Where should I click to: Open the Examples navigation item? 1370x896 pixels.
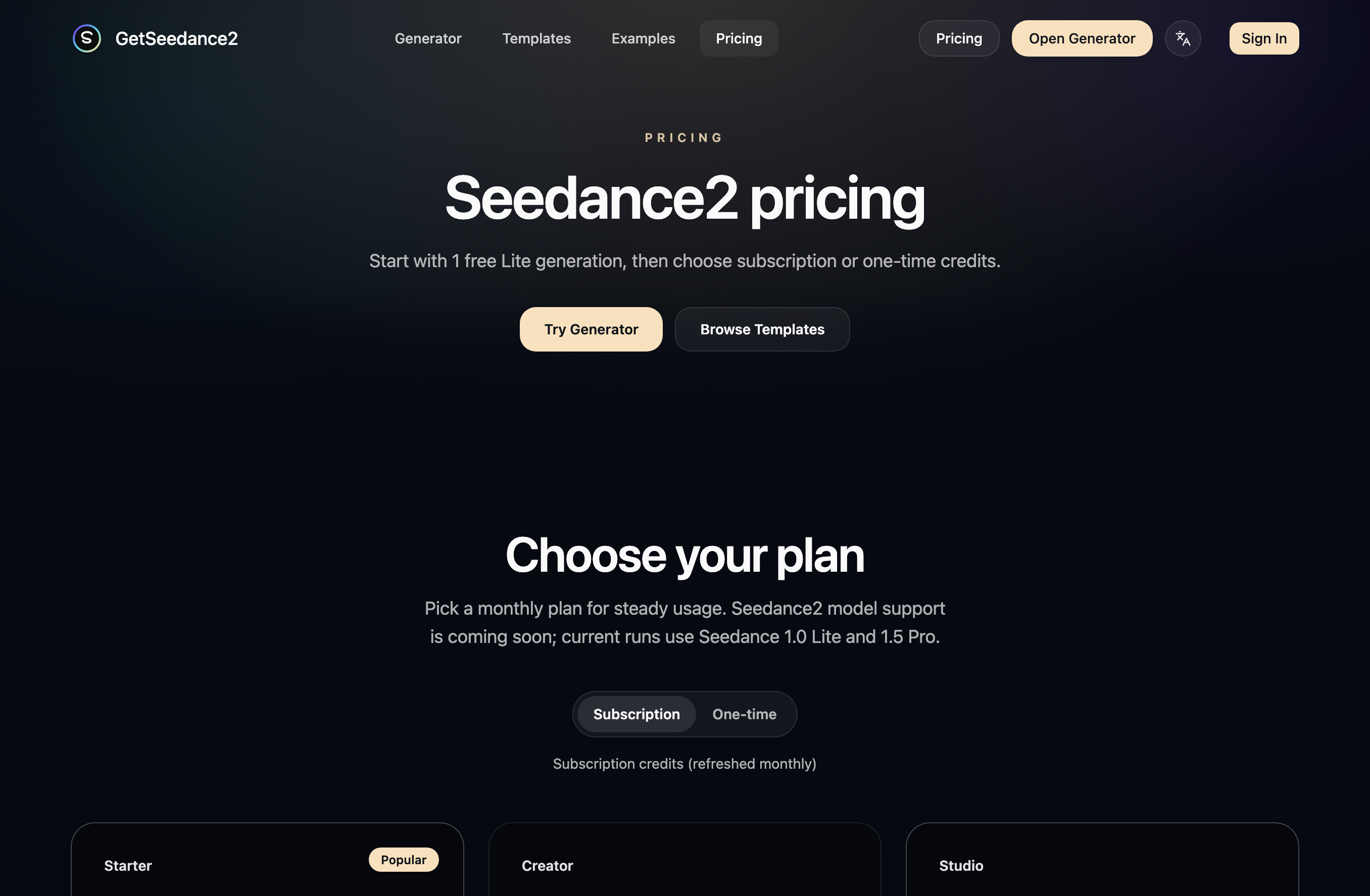point(643,38)
